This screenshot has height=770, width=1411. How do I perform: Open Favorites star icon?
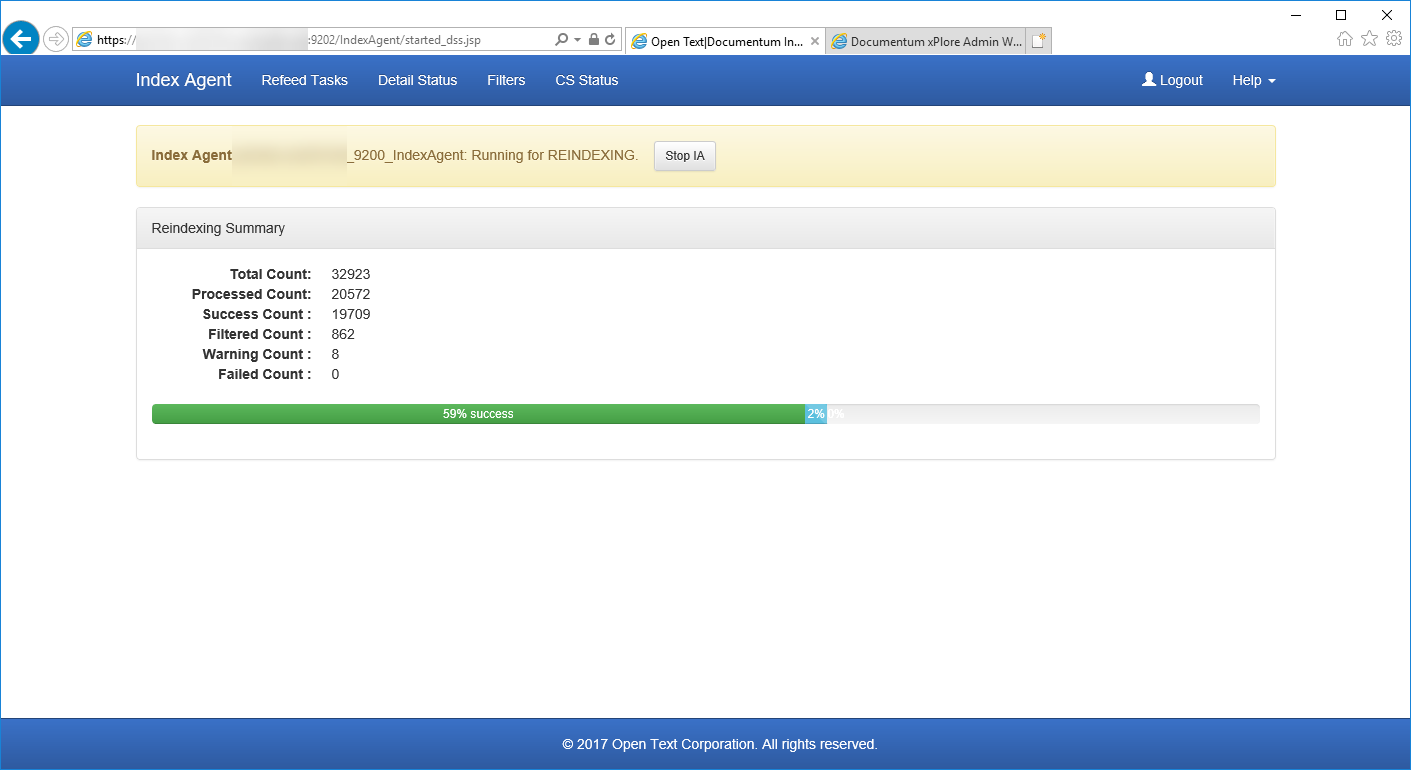point(1369,39)
